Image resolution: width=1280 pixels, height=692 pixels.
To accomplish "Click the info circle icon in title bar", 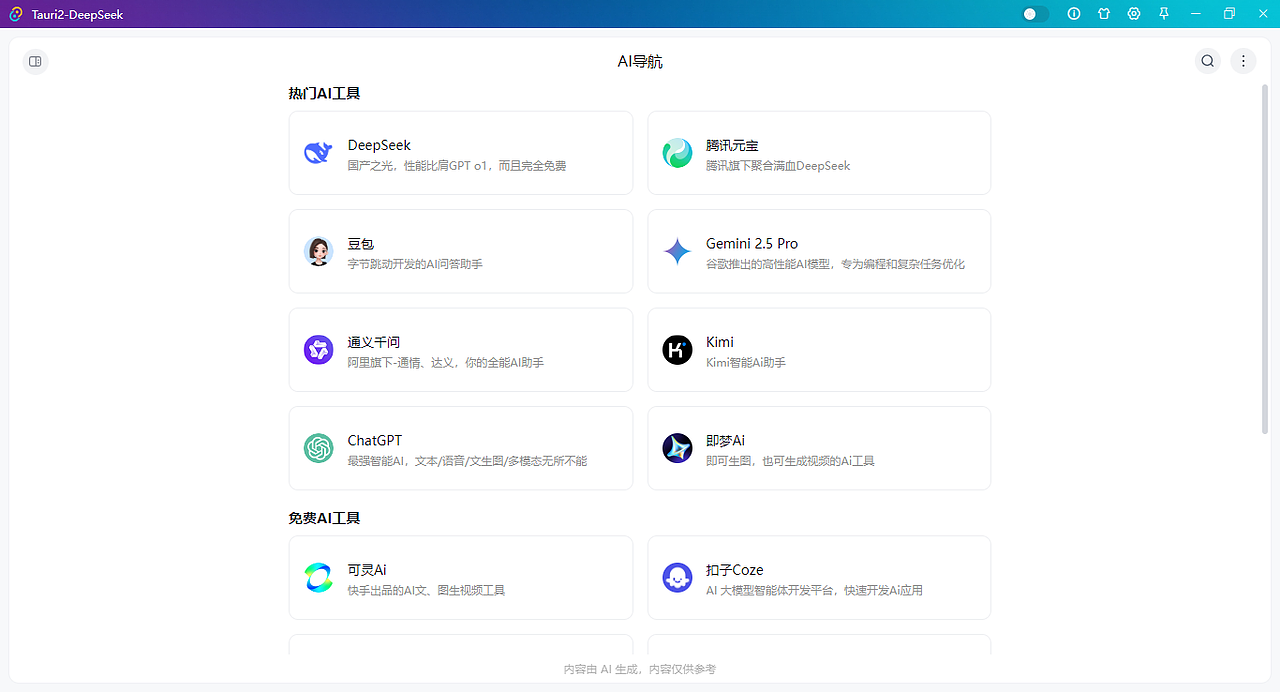I will (x=1074, y=14).
